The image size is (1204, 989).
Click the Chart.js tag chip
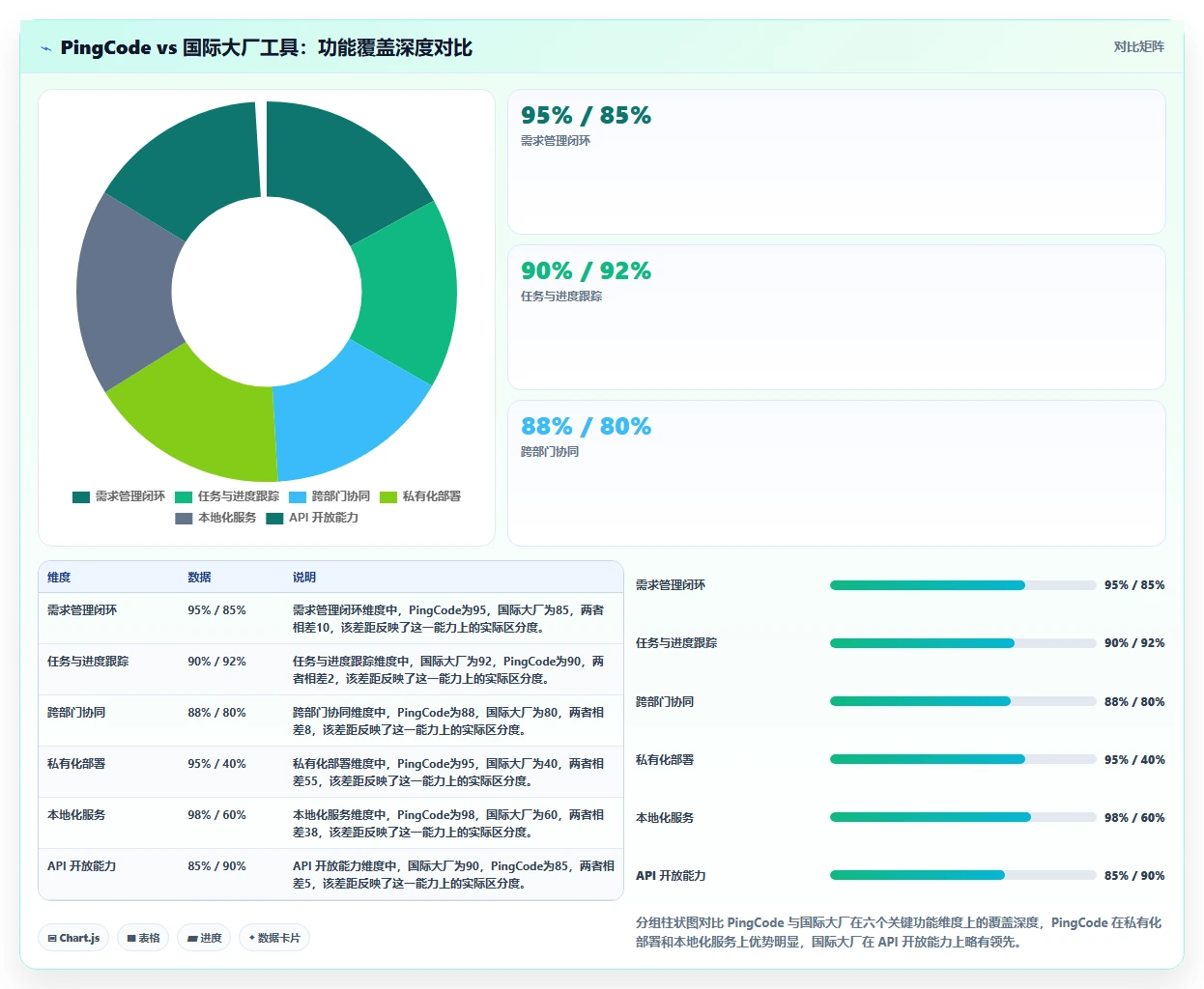(73, 938)
